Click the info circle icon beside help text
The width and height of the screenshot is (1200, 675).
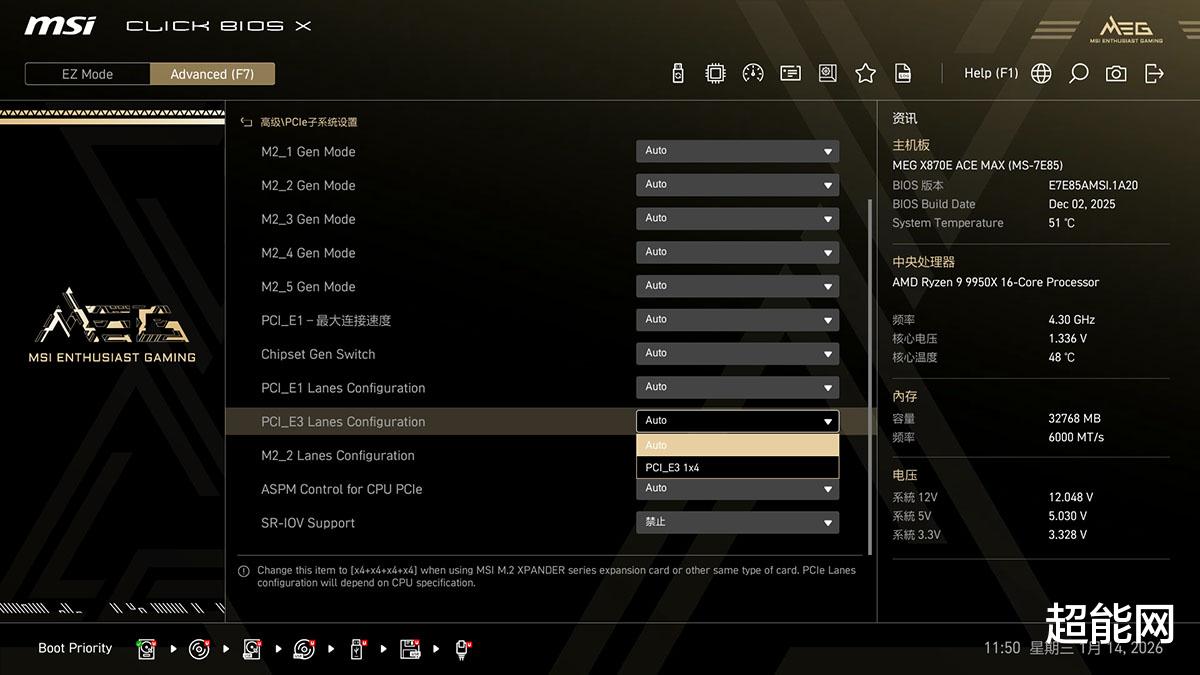point(244,571)
